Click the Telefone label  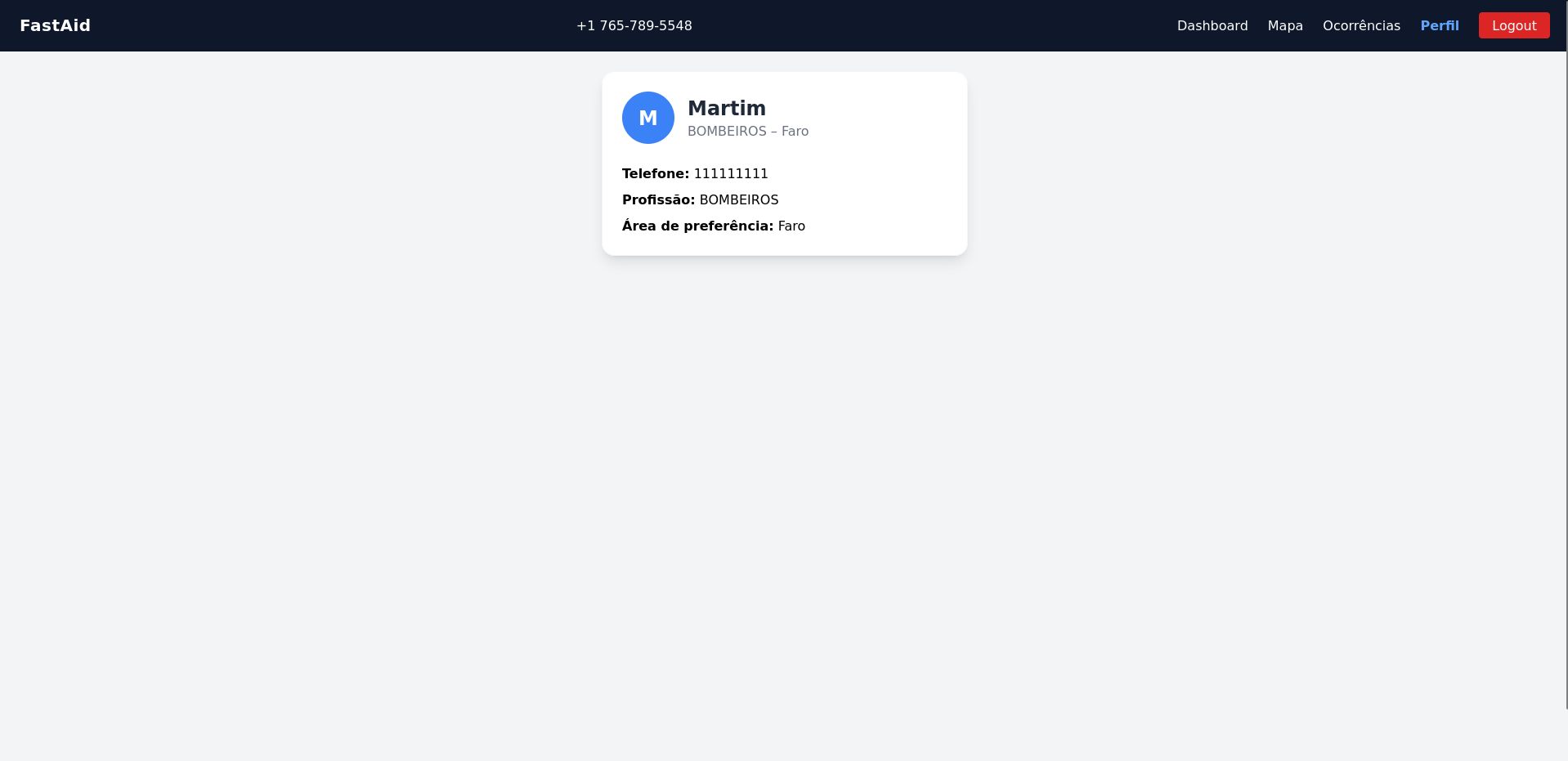coord(656,173)
